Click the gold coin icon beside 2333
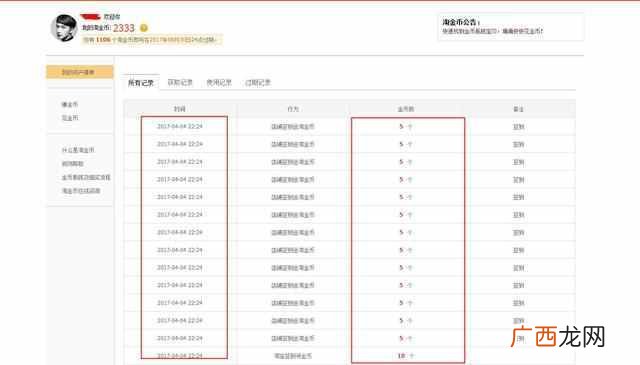640x365 pixels. pos(144,28)
